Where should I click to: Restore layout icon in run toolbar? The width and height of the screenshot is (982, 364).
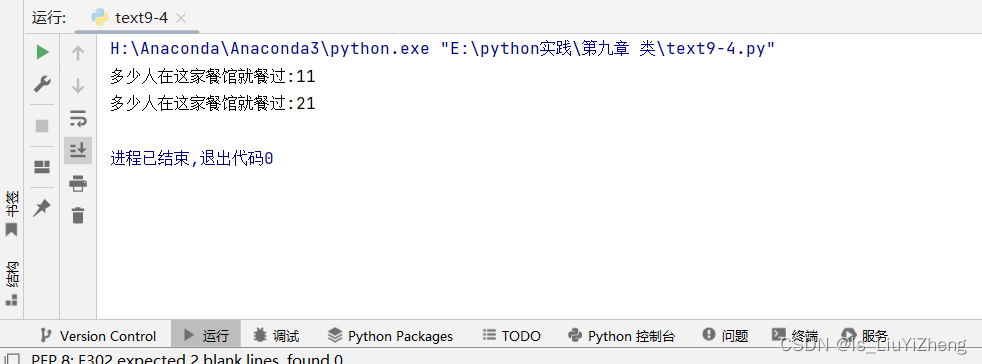coord(42,167)
